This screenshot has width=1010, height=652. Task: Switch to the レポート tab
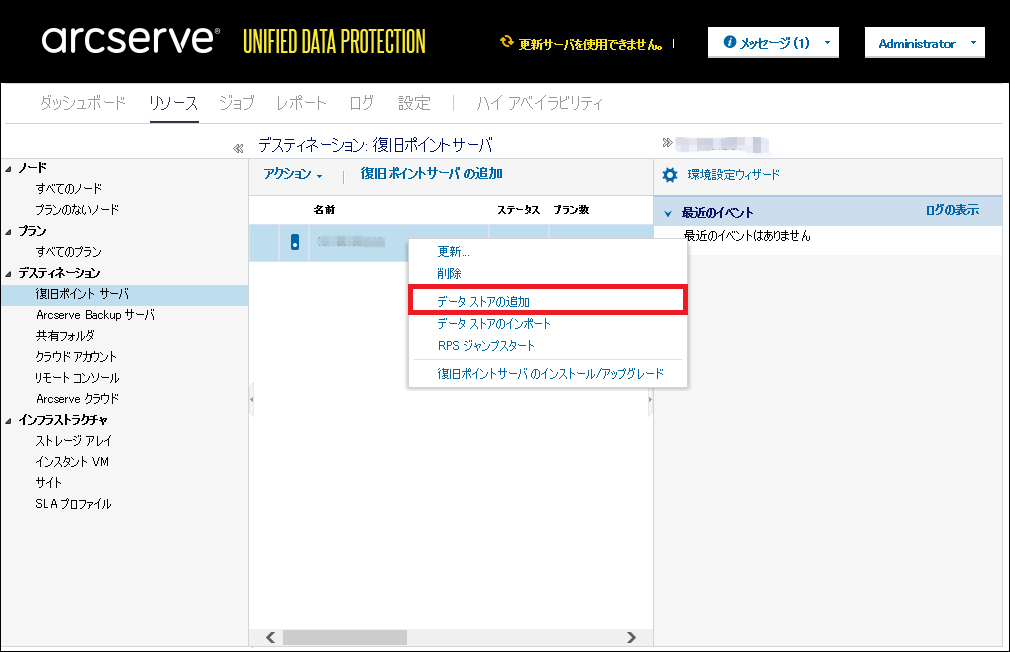[x=301, y=102]
